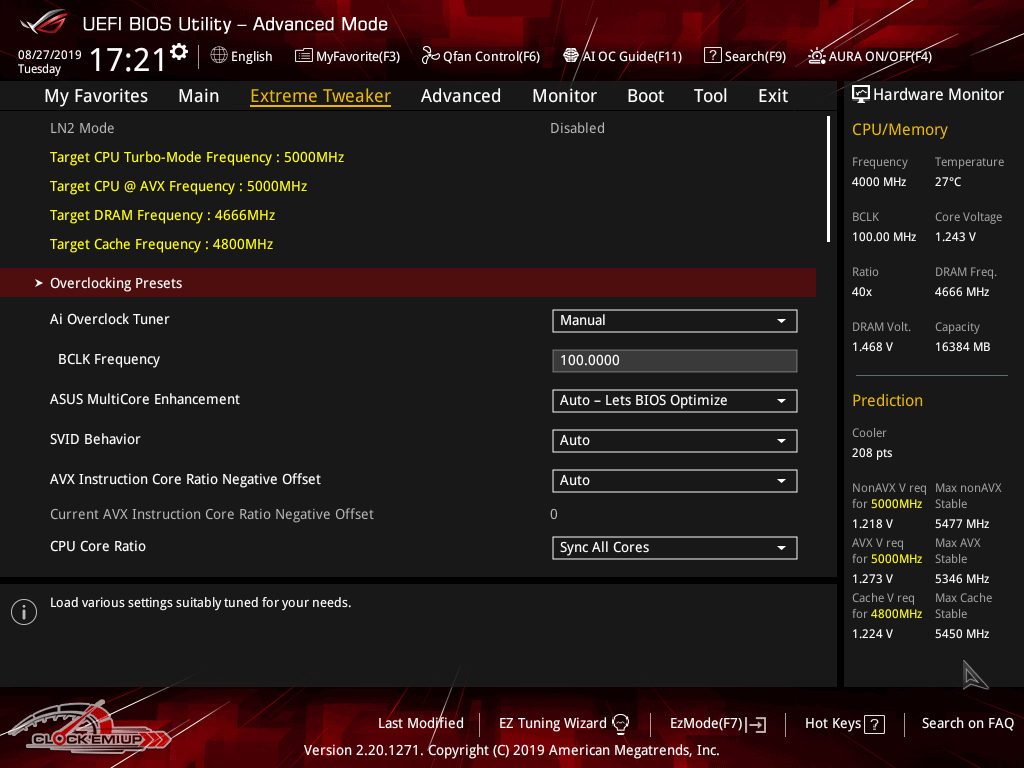Click Last Modified button
The width and height of the screenshot is (1024, 768).
click(420, 723)
